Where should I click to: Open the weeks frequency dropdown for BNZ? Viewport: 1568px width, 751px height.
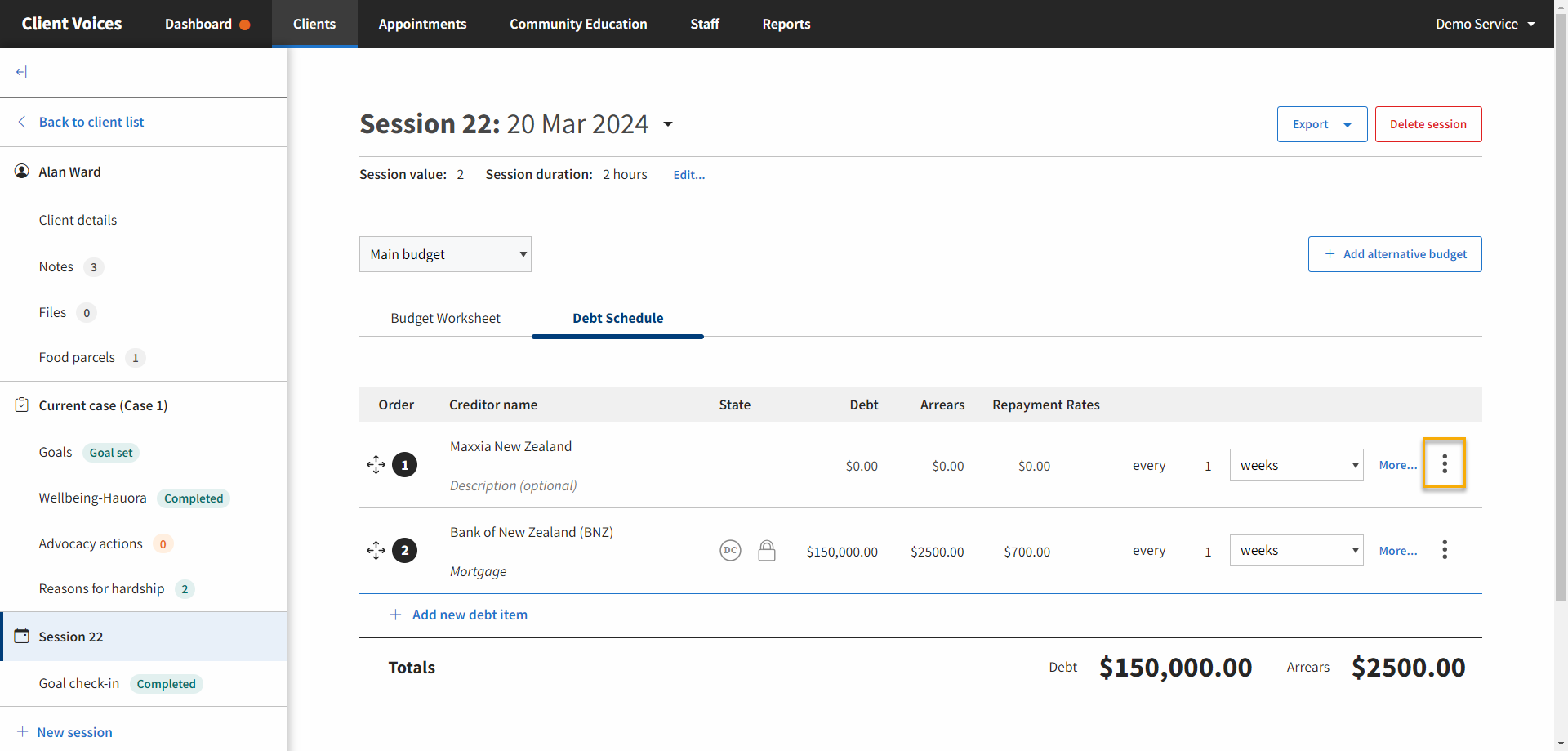(x=1297, y=551)
